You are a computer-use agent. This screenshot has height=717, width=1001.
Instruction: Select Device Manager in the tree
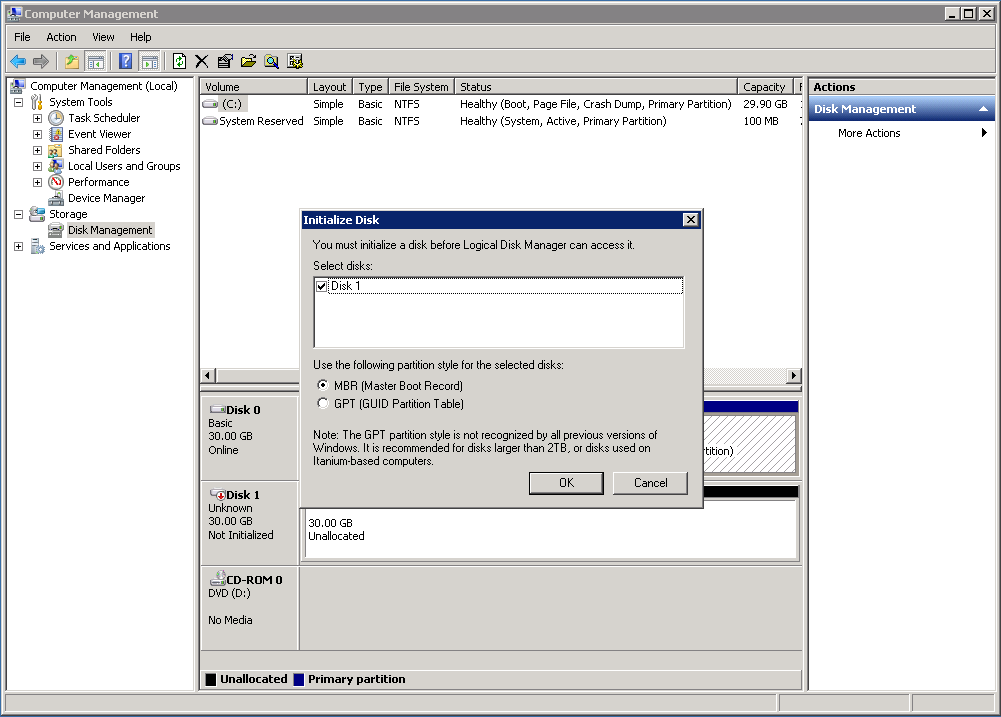(x=107, y=198)
